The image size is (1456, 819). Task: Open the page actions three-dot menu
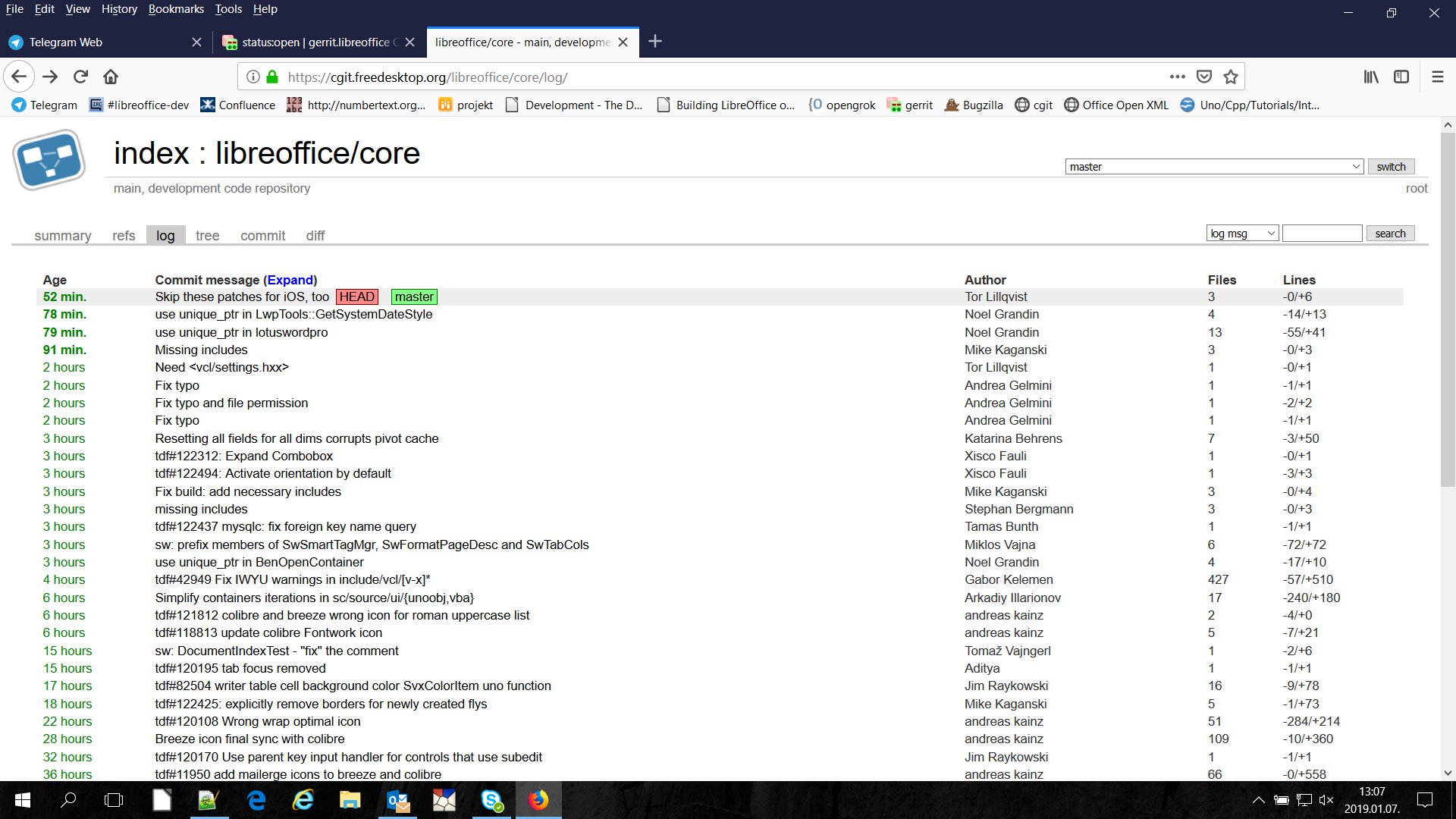click(1177, 77)
